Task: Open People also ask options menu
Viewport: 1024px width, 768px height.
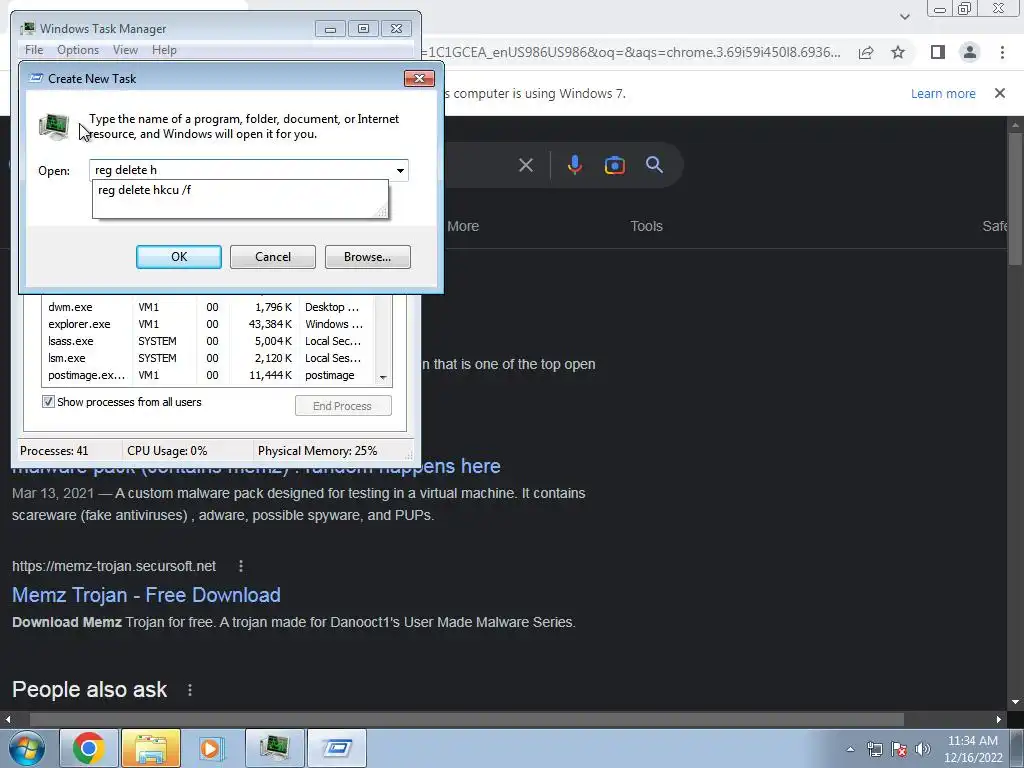Action: coord(190,690)
